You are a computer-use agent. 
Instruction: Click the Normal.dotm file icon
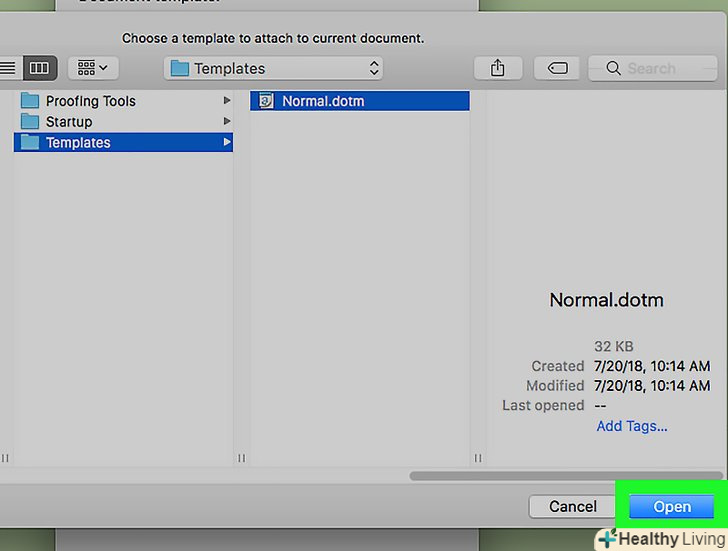coord(266,101)
